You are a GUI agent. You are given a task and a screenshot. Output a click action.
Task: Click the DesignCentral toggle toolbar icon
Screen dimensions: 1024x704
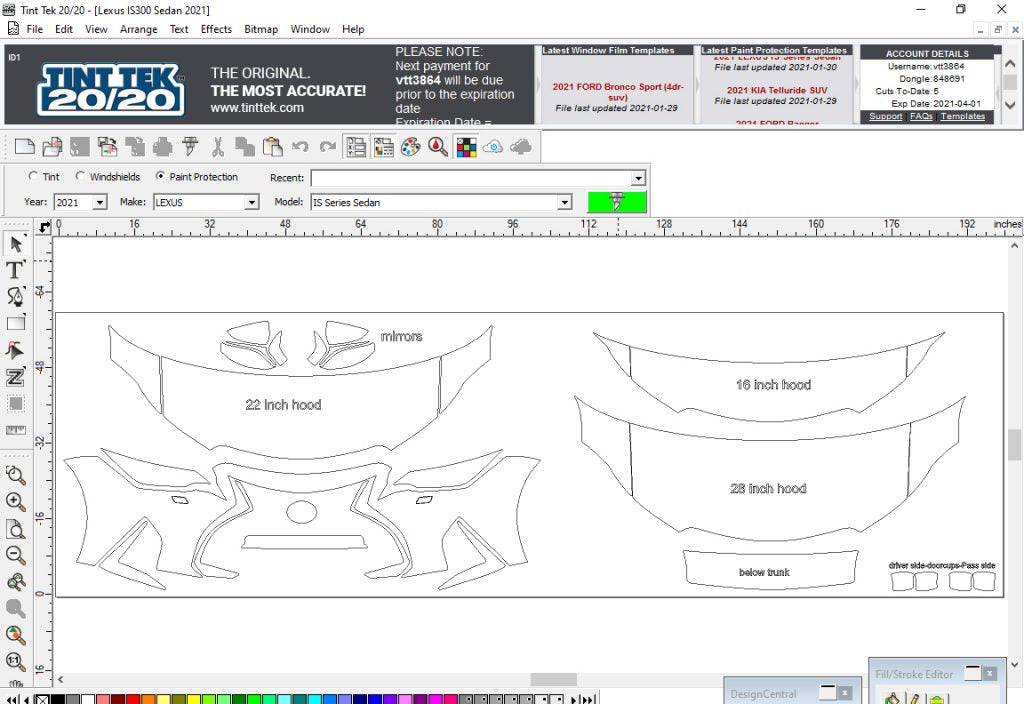point(356,147)
